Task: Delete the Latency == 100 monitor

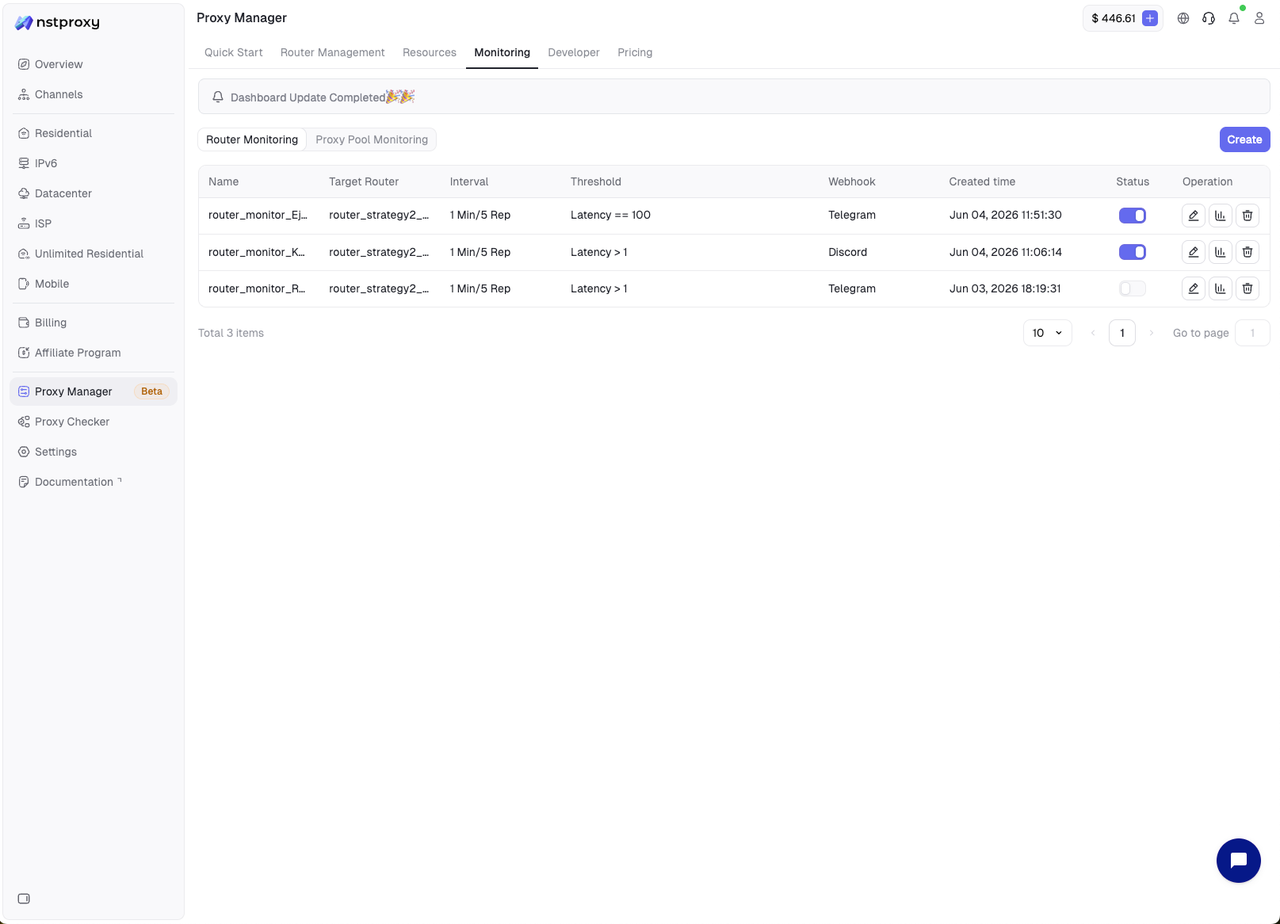Action: coord(1247,215)
